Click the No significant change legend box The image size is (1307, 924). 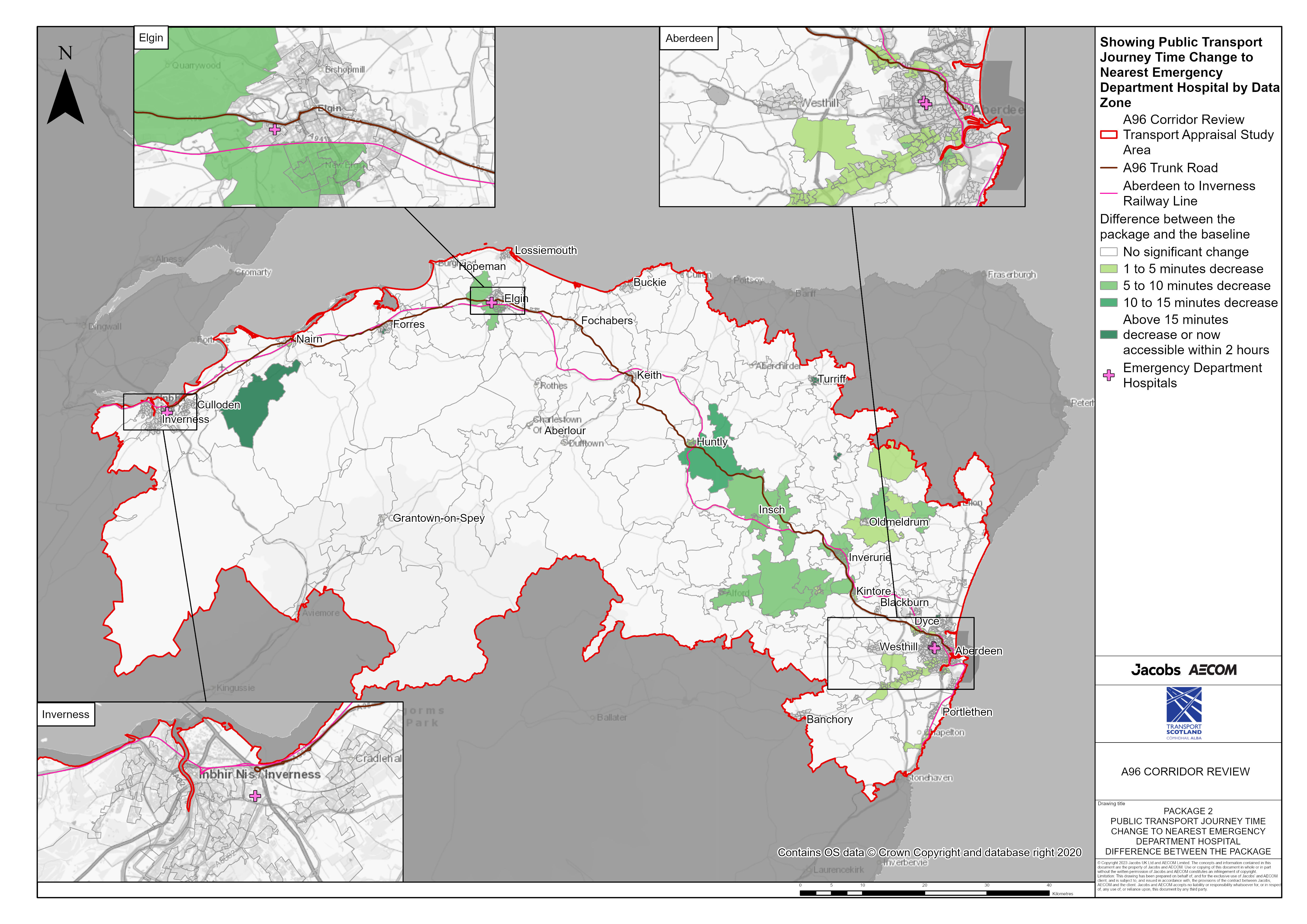(1109, 252)
